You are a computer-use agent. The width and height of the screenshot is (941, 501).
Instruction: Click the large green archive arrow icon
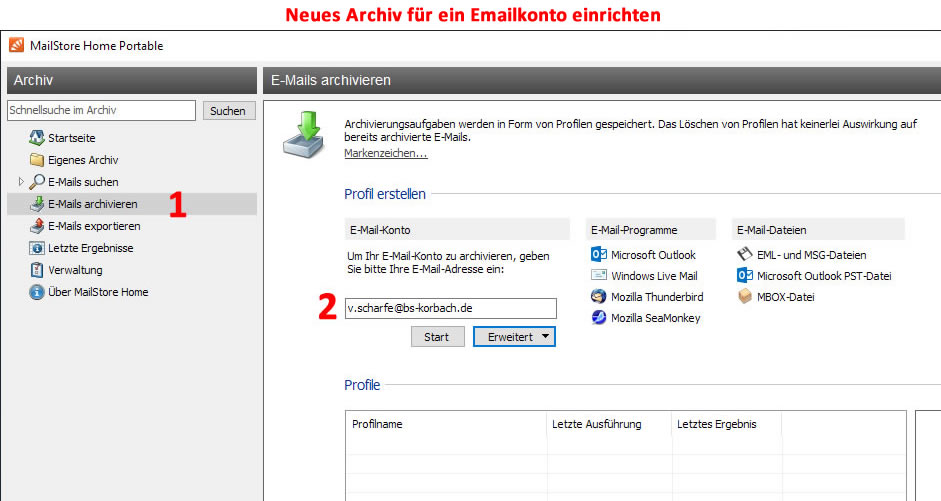[304, 134]
